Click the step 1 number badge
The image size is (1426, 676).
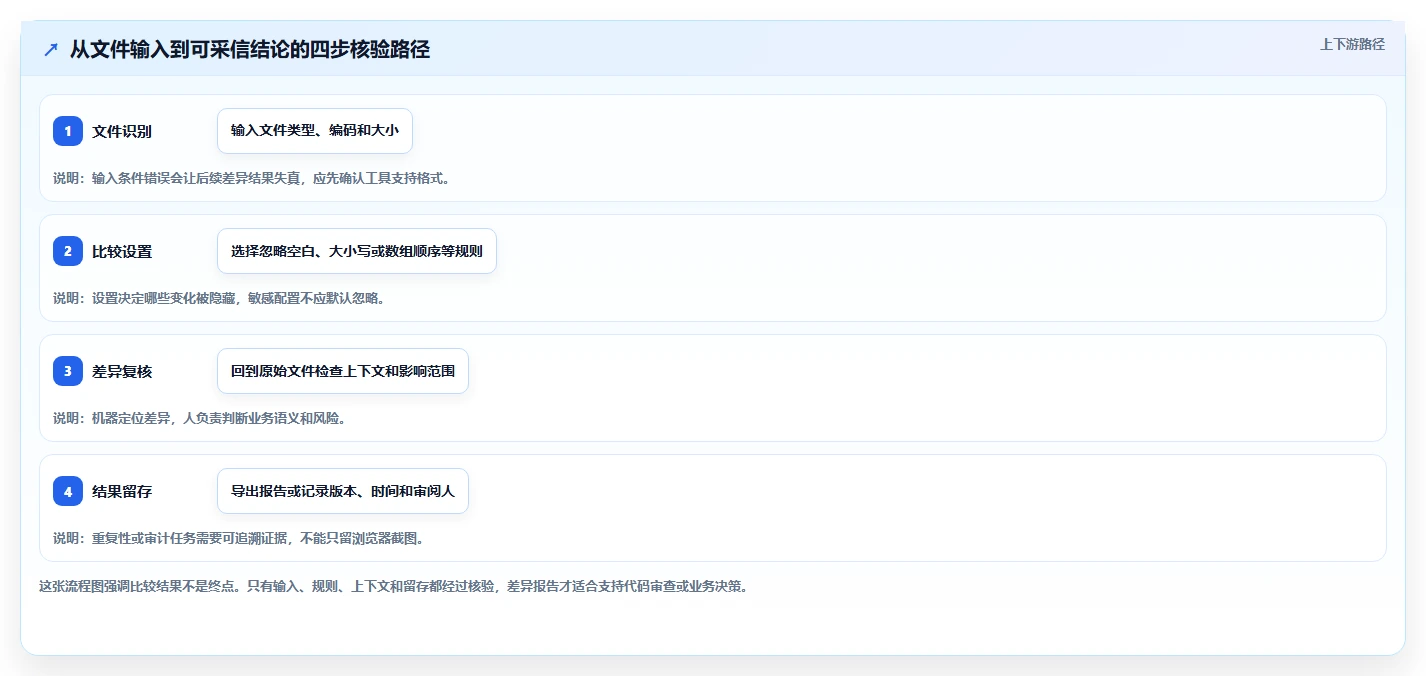[68, 131]
